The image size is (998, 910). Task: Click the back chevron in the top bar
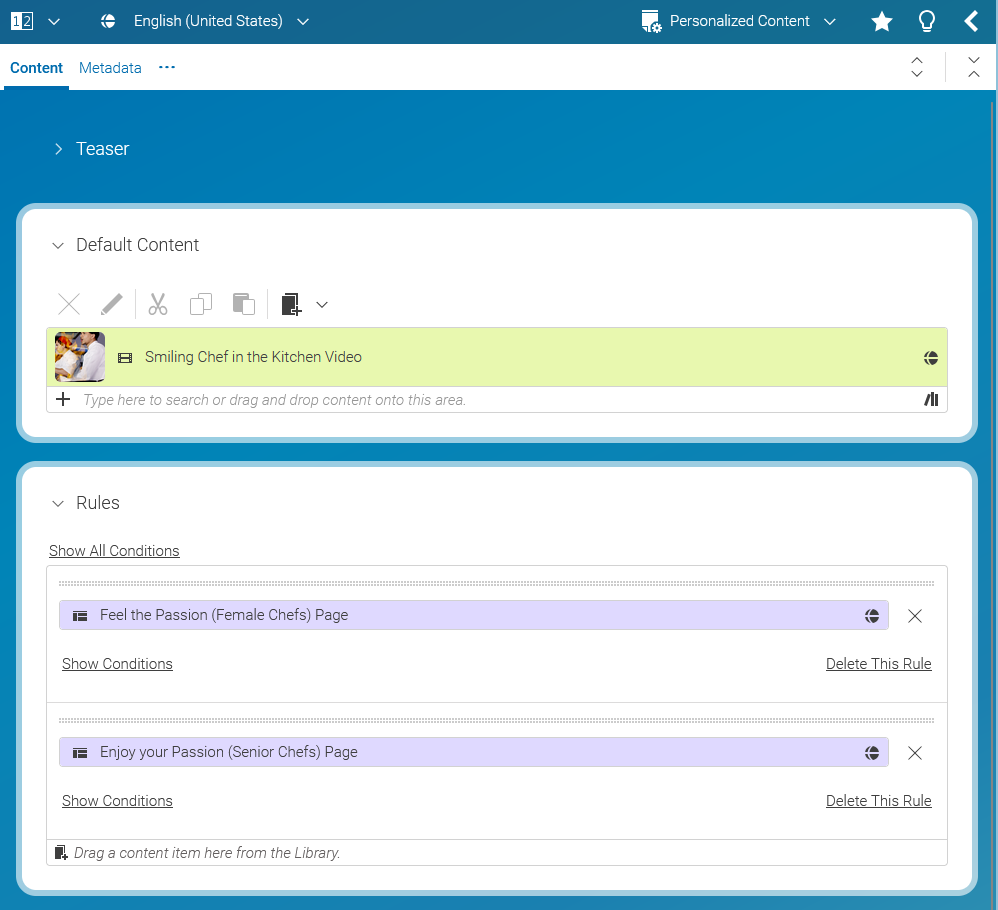tap(971, 20)
